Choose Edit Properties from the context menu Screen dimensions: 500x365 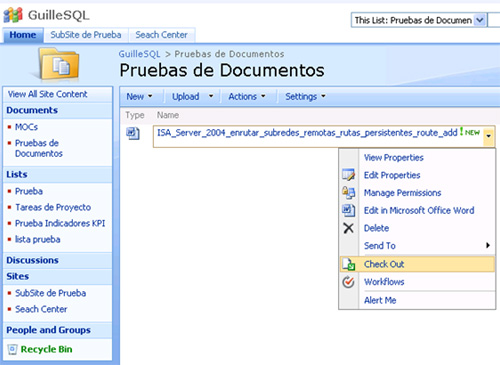point(392,175)
